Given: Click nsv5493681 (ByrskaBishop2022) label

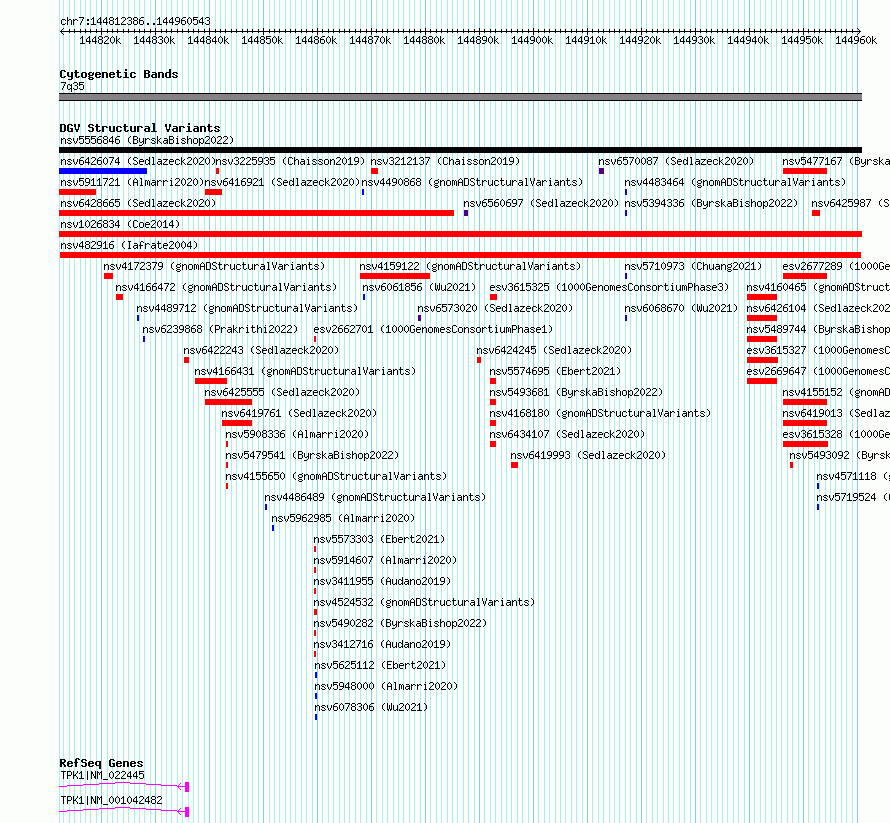Looking at the screenshot, I should (x=576, y=392).
